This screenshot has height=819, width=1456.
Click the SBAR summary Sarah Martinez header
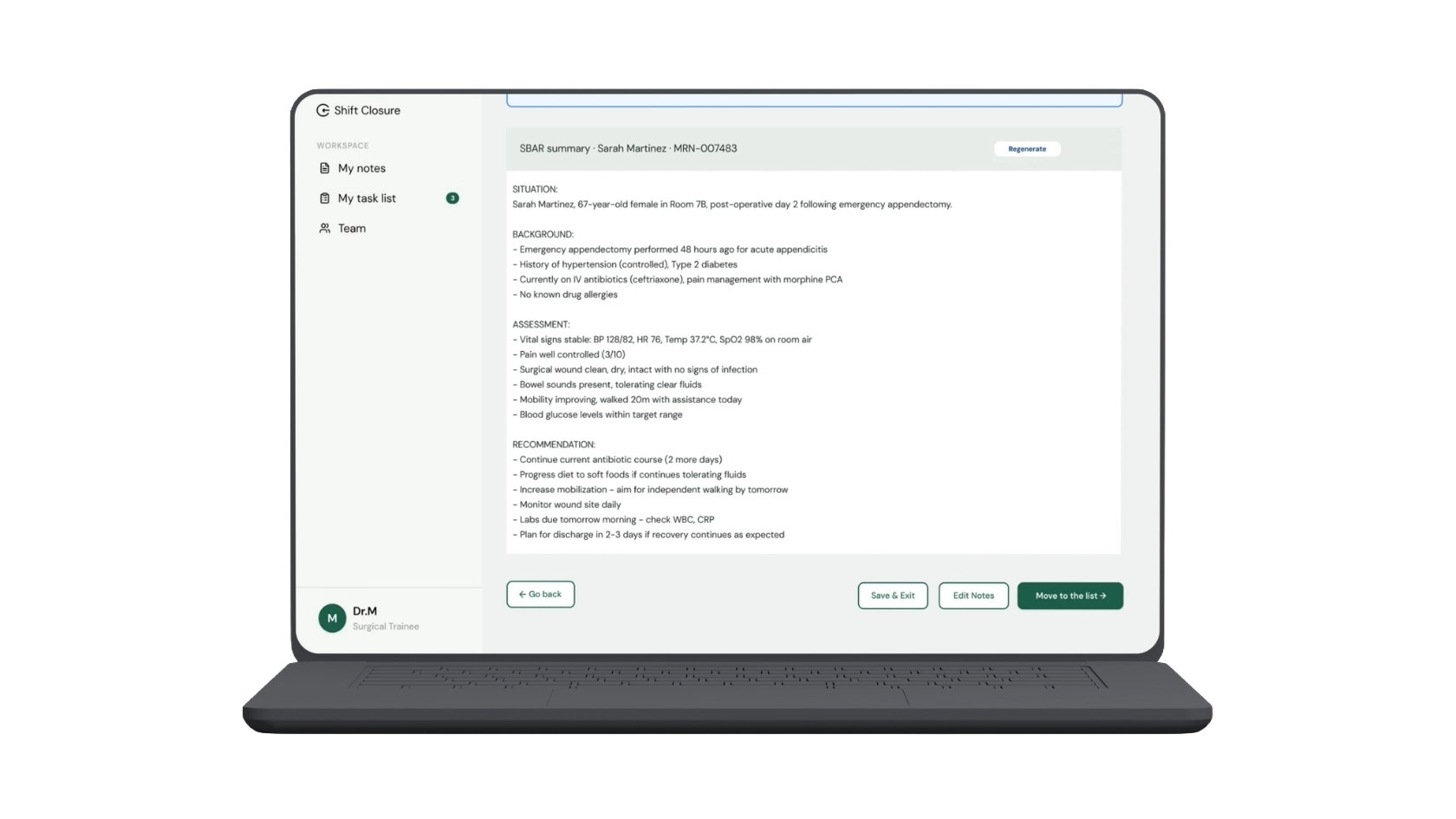click(628, 148)
